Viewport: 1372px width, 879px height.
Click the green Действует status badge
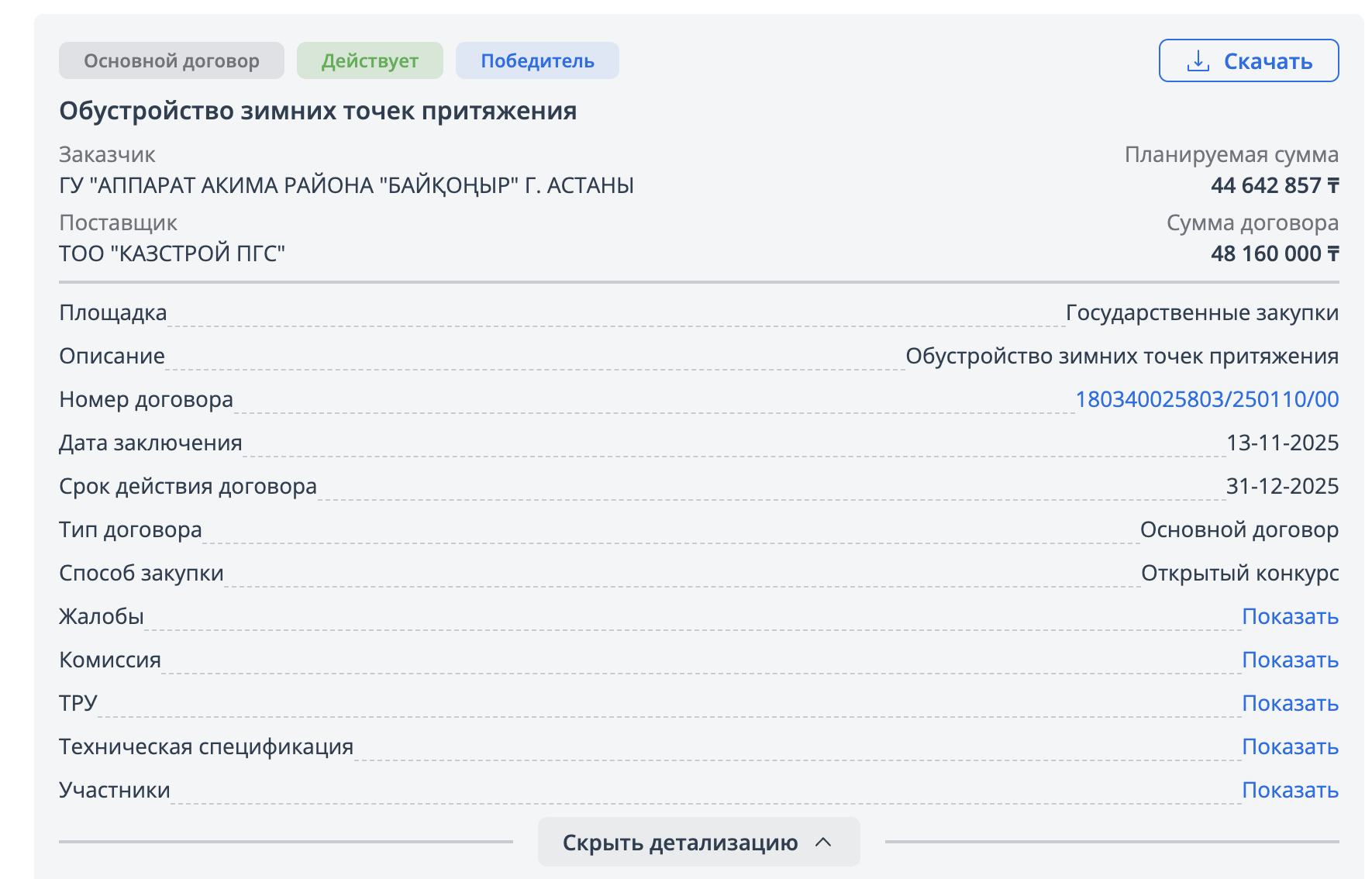(x=370, y=60)
